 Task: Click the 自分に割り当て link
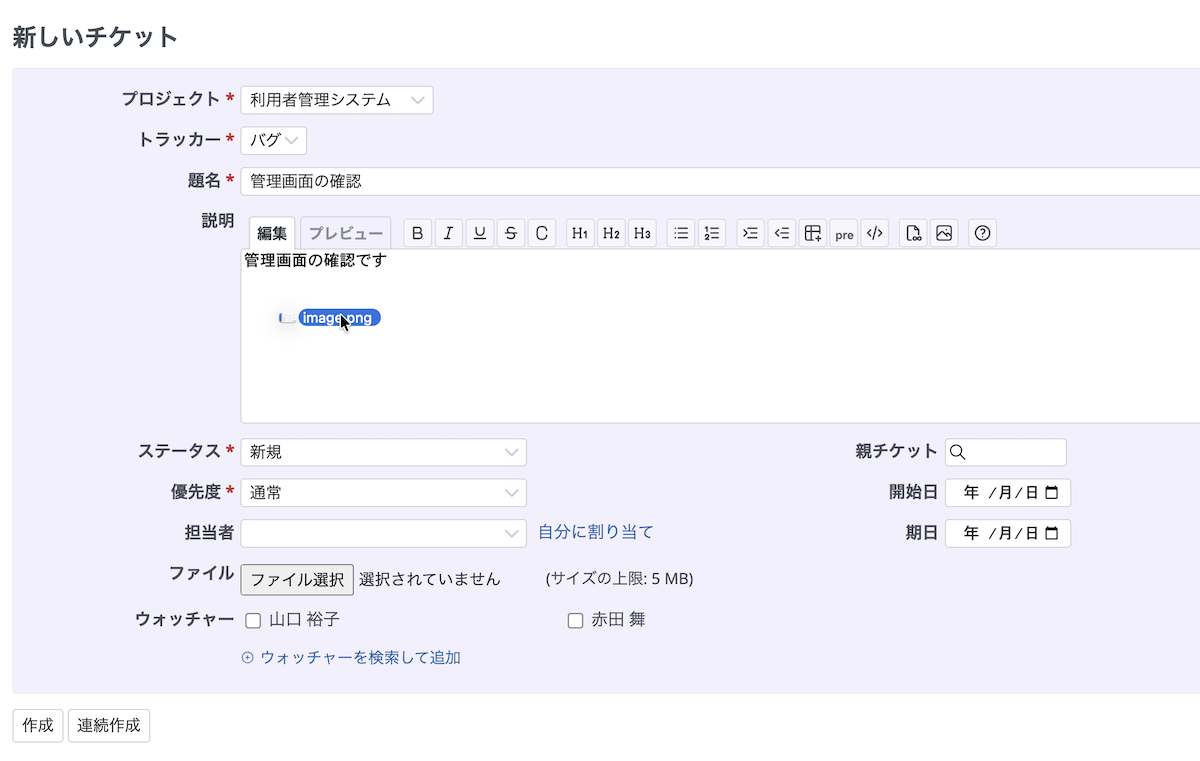point(595,532)
